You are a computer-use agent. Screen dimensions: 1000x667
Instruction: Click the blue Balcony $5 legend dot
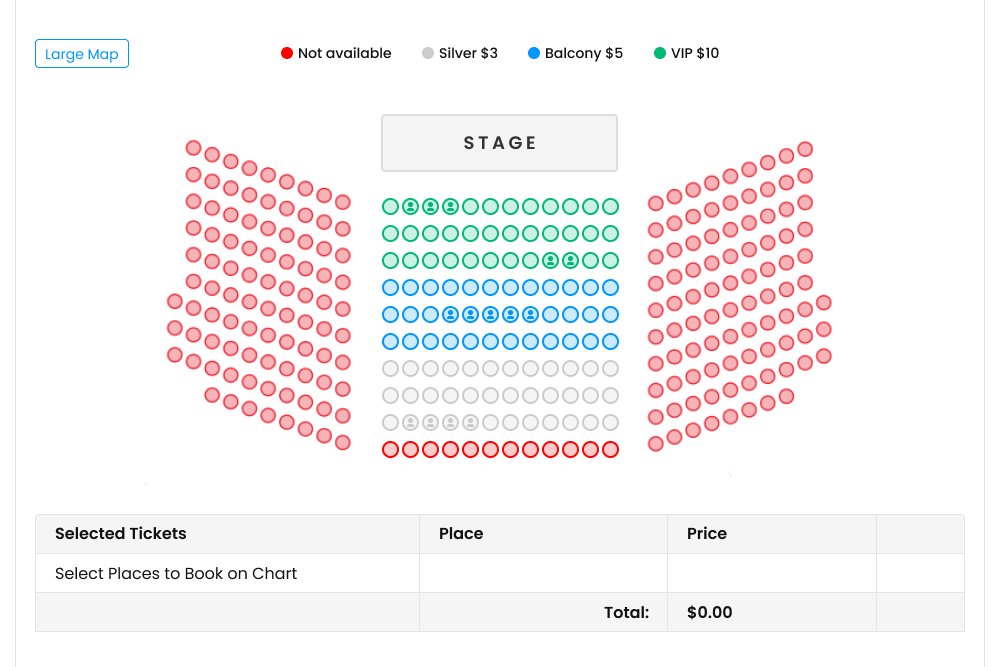click(531, 53)
